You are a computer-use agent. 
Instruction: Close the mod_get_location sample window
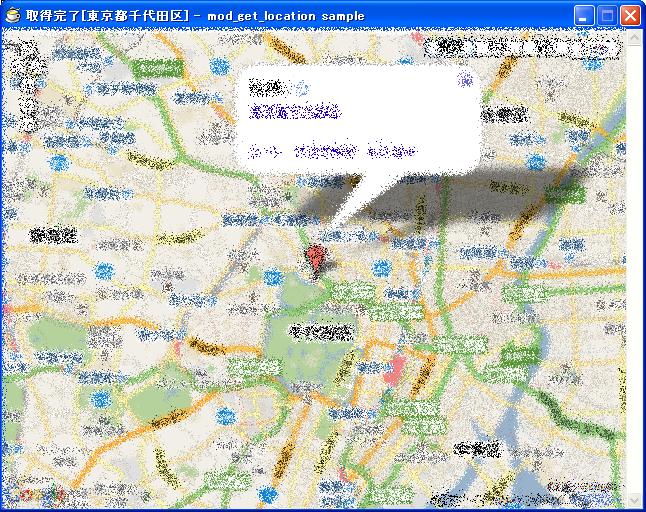(630, 16)
